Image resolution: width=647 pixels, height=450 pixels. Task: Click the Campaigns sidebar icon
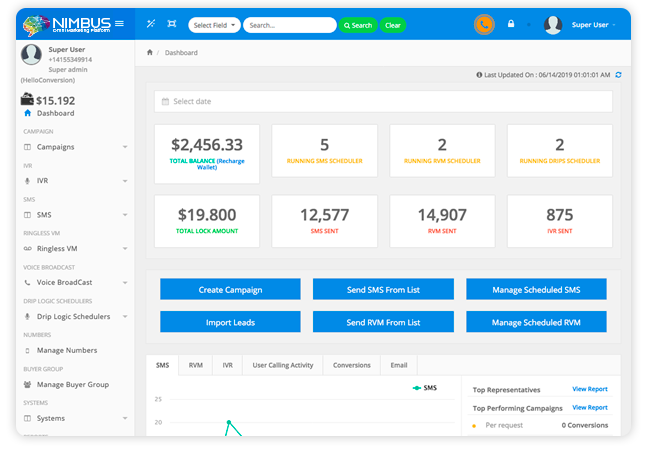pos(28,147)
